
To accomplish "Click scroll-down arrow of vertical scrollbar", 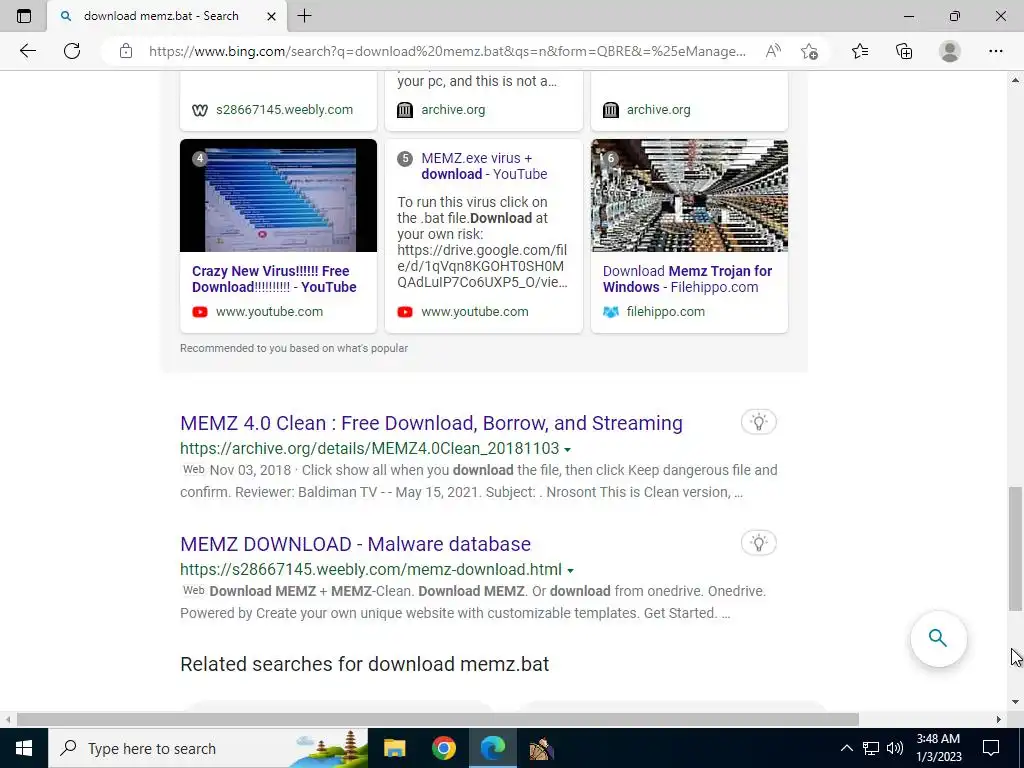I will (1015, 703).
